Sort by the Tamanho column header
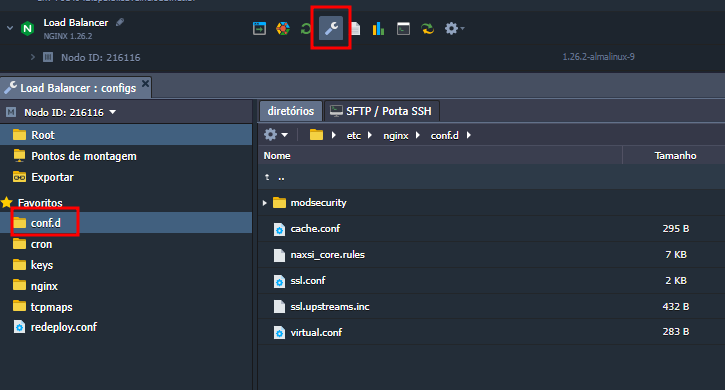725x390 pixels. click(674, 155)
